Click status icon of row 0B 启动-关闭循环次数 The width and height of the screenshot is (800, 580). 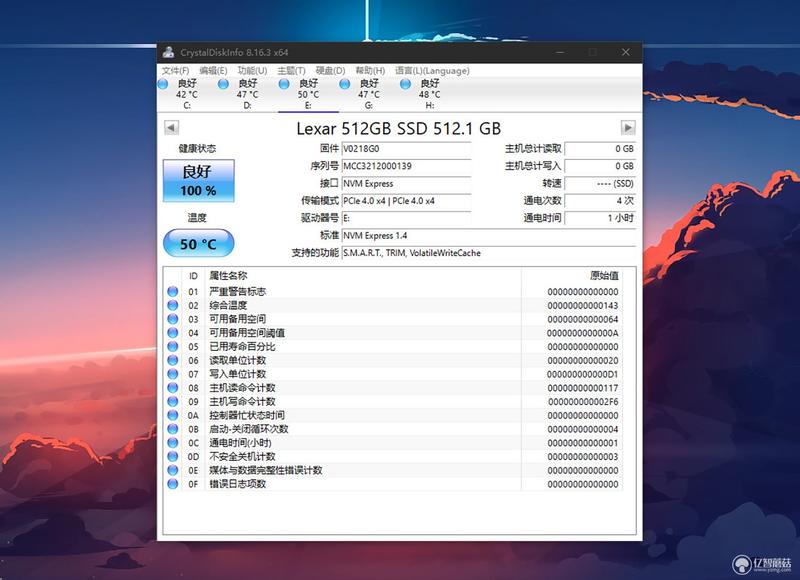click(x=172, y=429)
